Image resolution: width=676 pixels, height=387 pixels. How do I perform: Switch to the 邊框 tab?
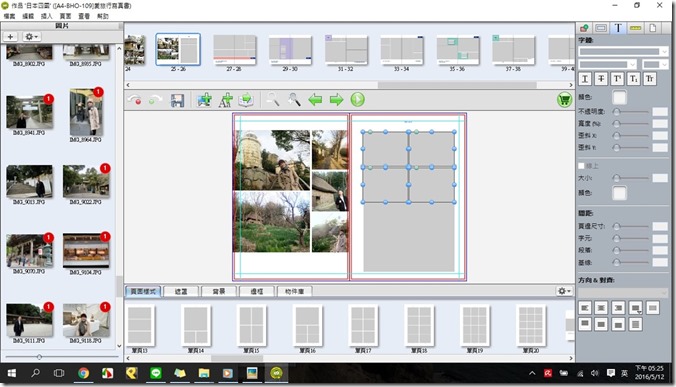pos(257,291)
